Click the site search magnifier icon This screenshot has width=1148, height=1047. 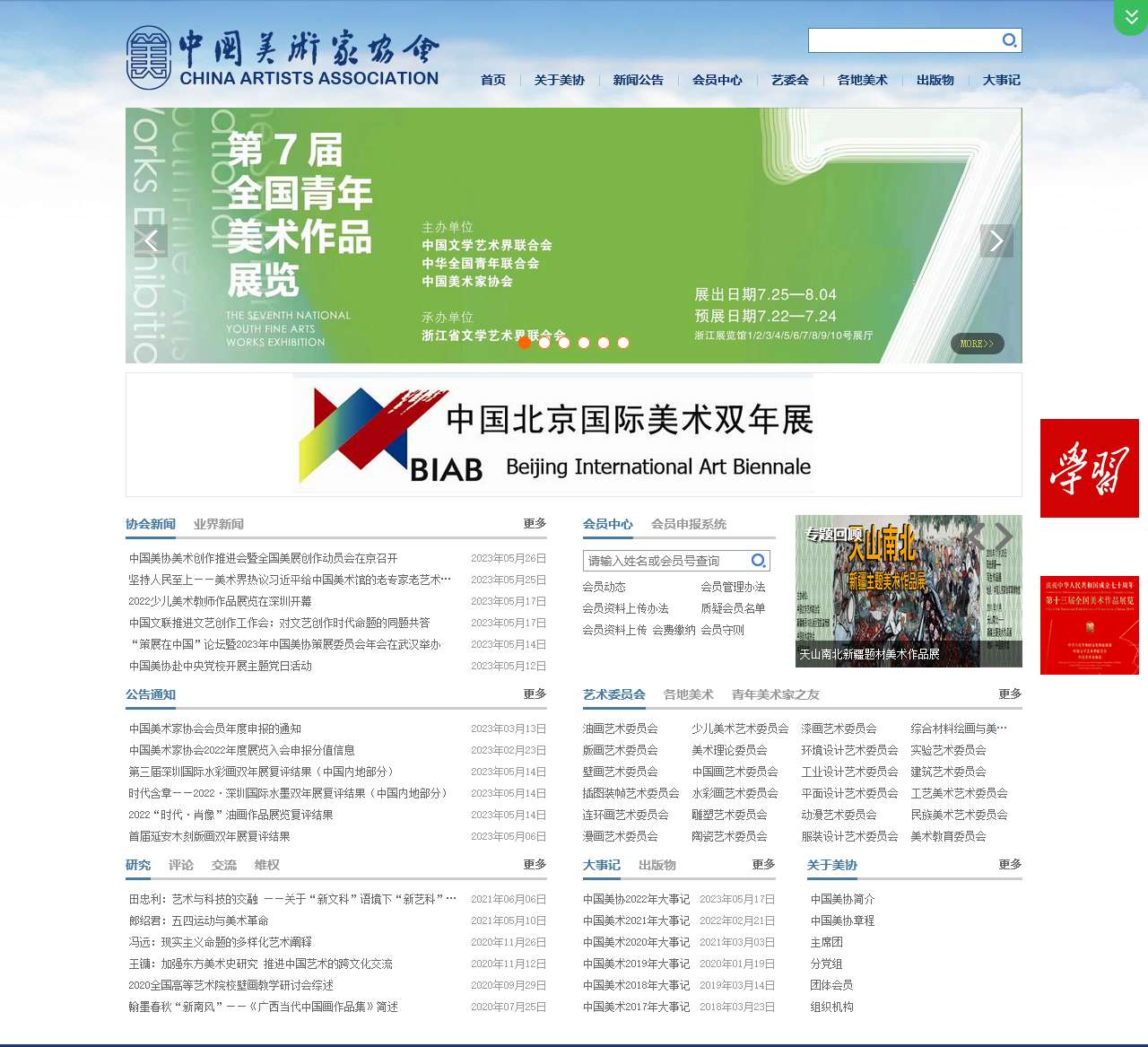1009,40
